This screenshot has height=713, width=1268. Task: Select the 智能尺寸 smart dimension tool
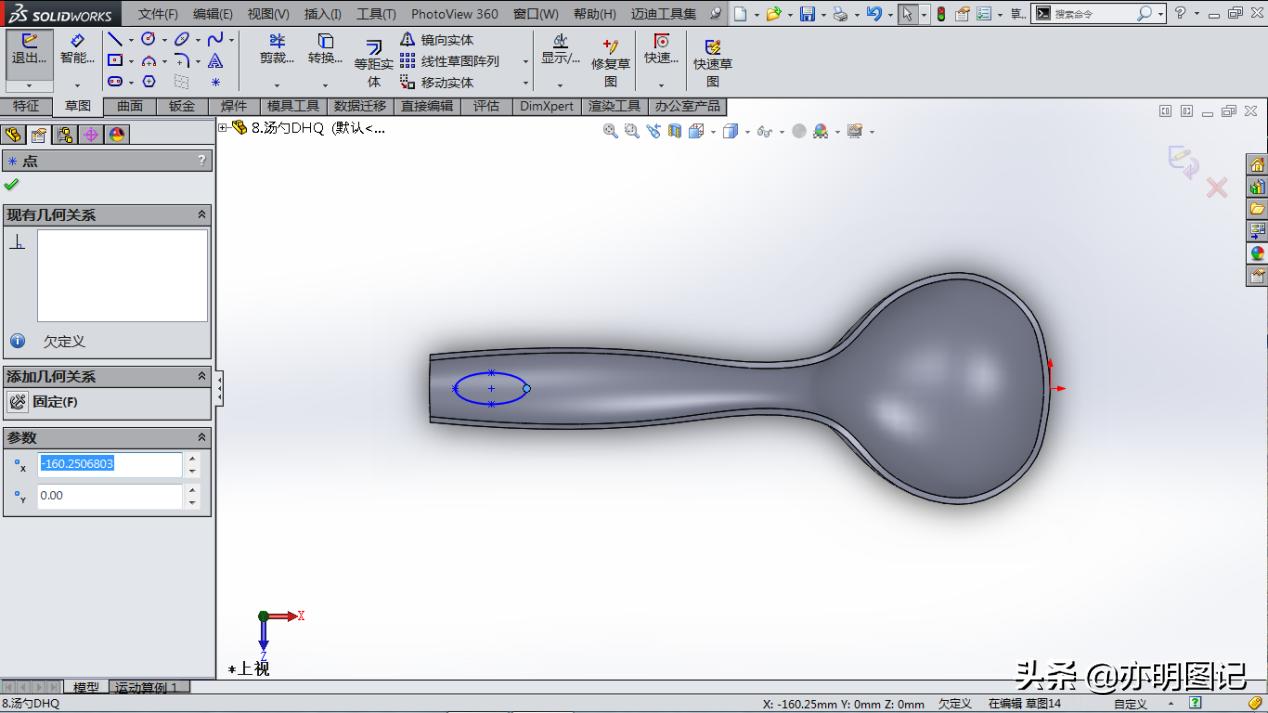[77, 50]
